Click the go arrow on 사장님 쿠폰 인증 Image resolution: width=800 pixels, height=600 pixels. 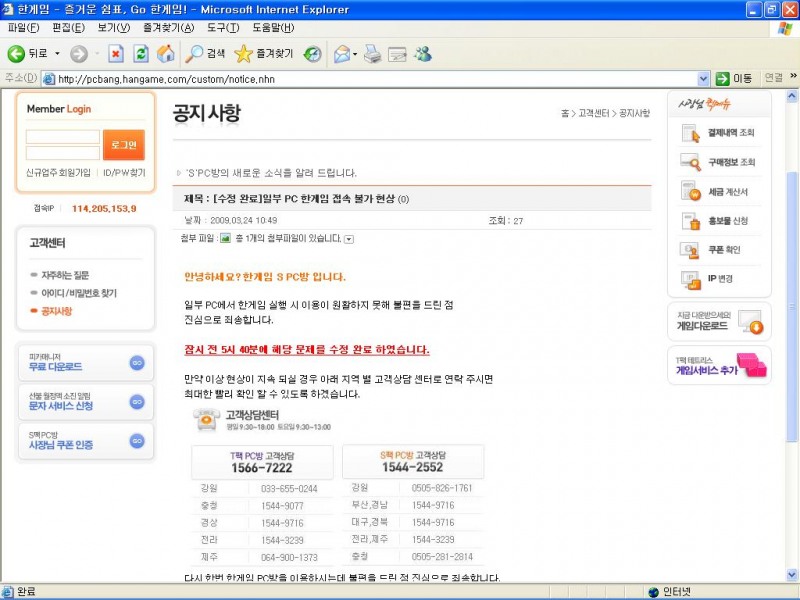(x=137, y=441)
